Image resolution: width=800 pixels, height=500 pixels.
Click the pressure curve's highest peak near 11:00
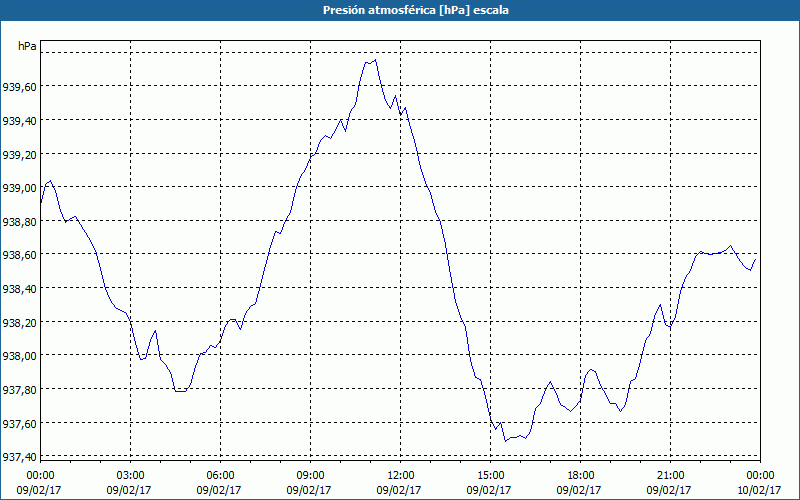pyautogui.click(x=375, y=60)
